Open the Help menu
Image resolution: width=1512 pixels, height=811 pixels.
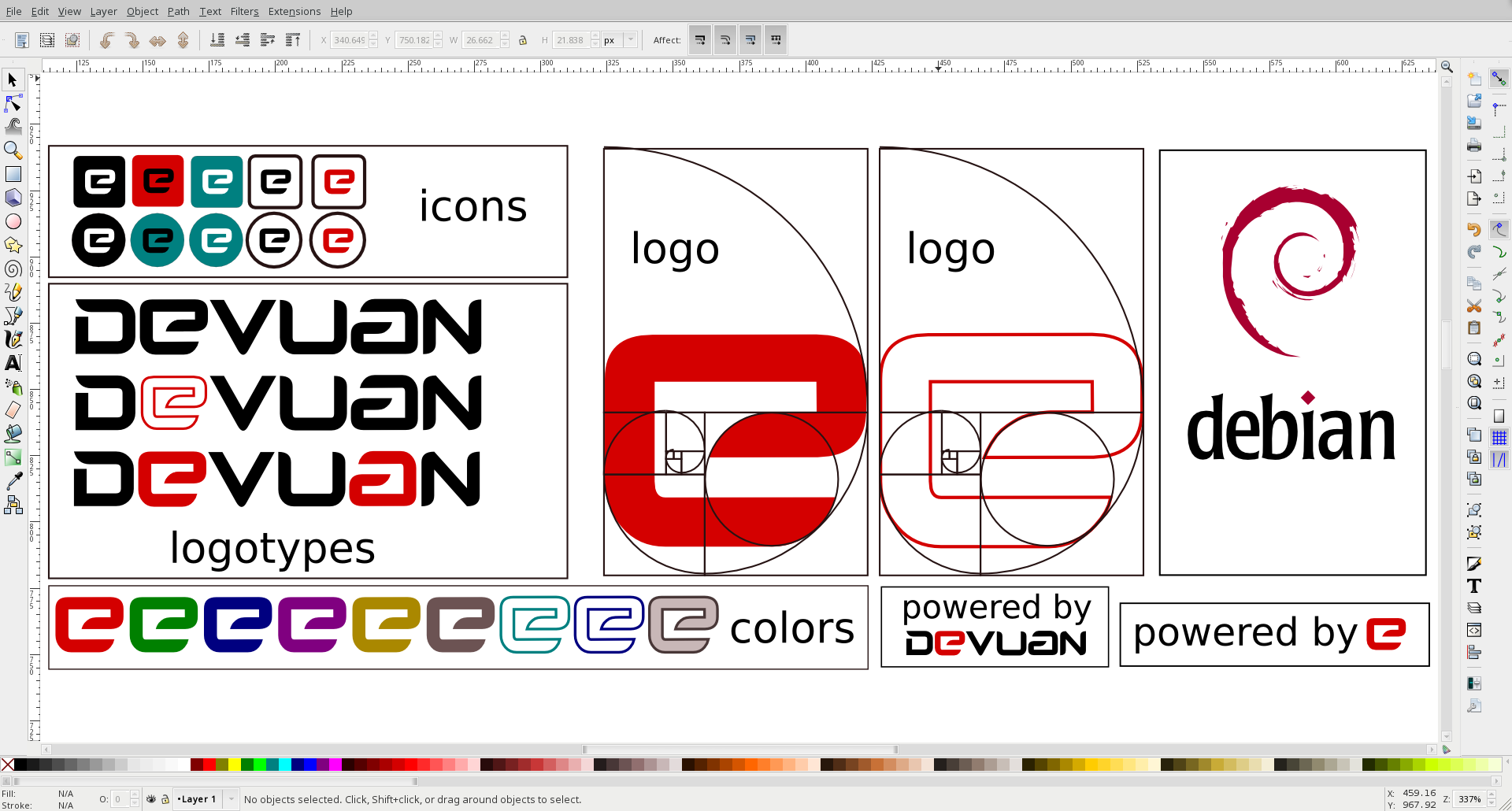click(341, 11)
